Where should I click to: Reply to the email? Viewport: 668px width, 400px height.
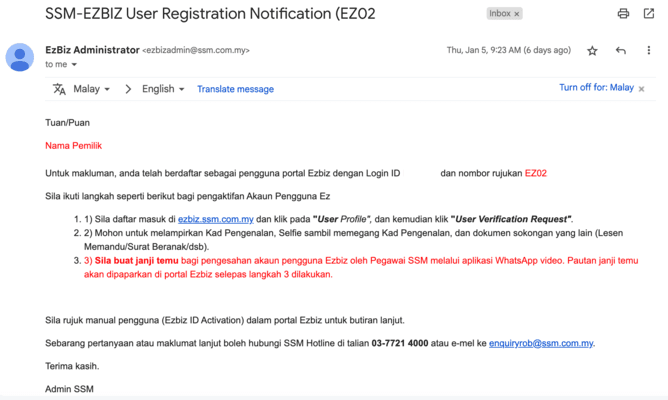pos(620,50)
